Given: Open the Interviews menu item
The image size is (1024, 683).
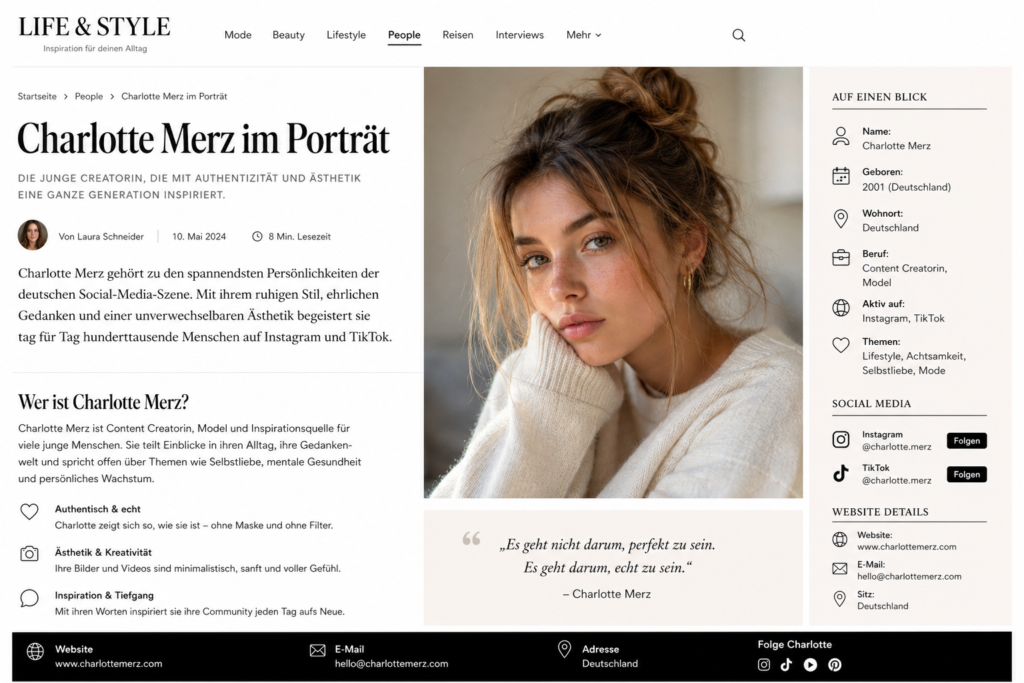Looking at the screenshot, I should pos(519,35).
